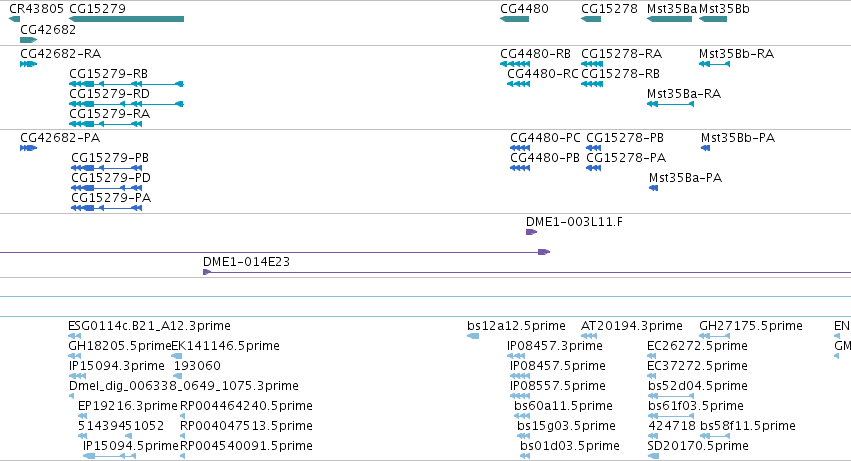Click the Mst35Ba-RA transcript label
Viewport: 851px width, 461px height.
point(684,94)
